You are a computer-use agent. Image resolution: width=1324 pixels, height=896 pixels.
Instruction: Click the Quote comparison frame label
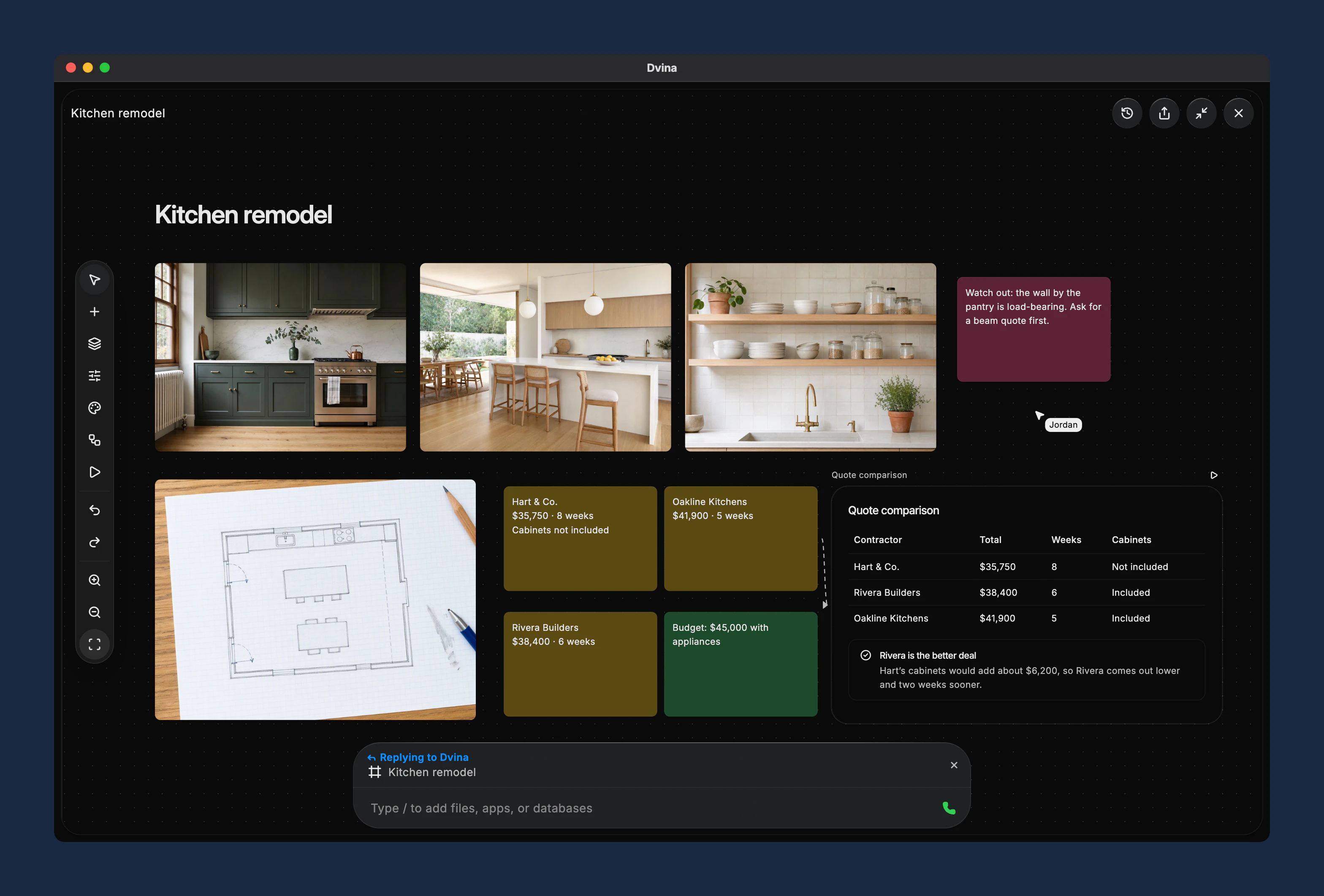(869, 475)
